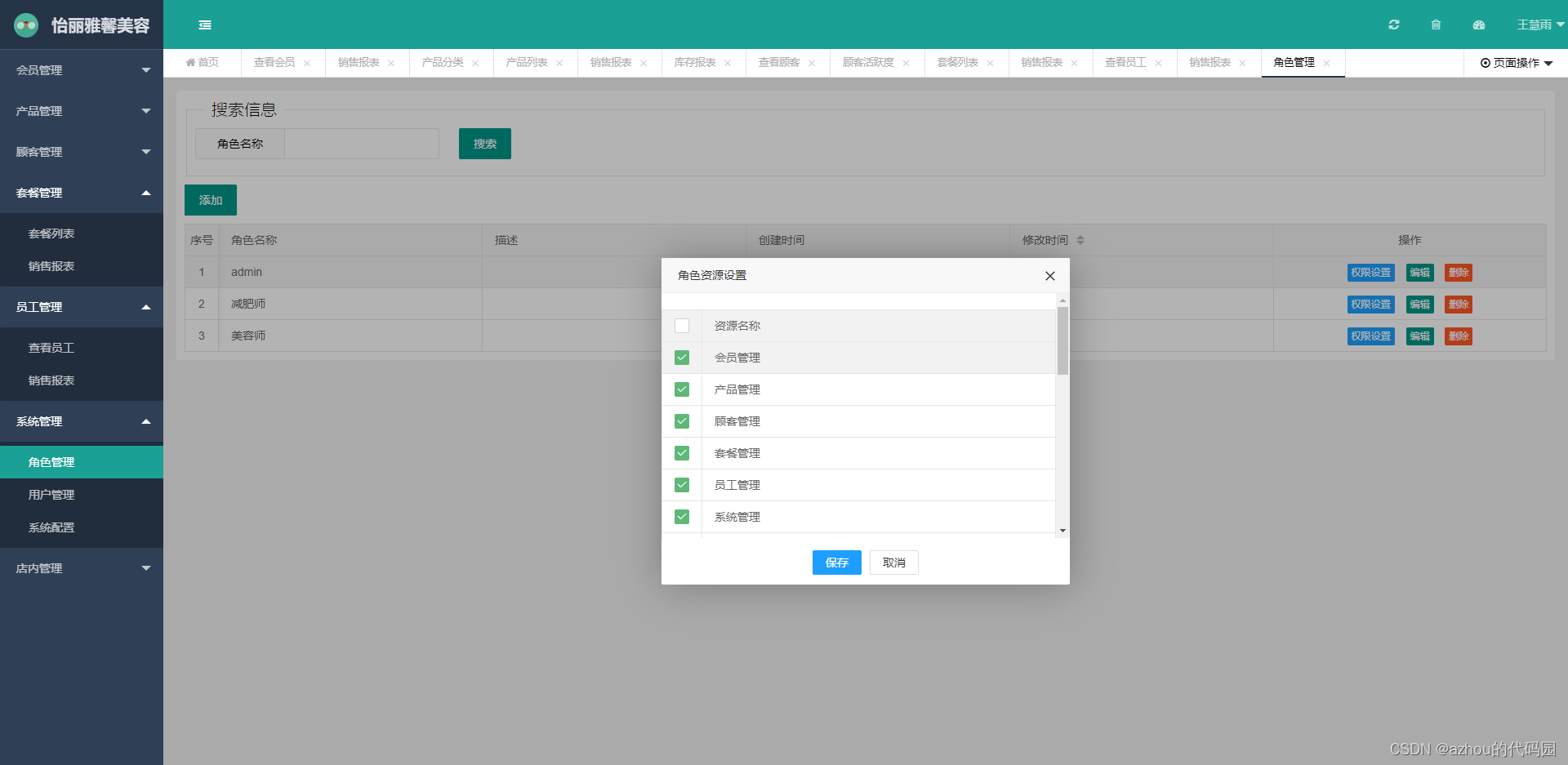
Task: Click the refresh icon in top bar
Action: (x=1393, y=25)
